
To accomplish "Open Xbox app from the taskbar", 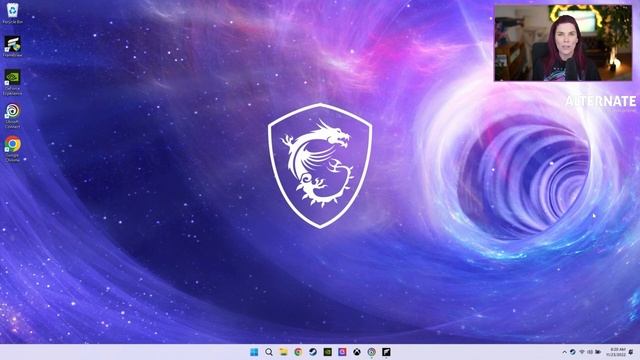I will click(x=357, y=352).
